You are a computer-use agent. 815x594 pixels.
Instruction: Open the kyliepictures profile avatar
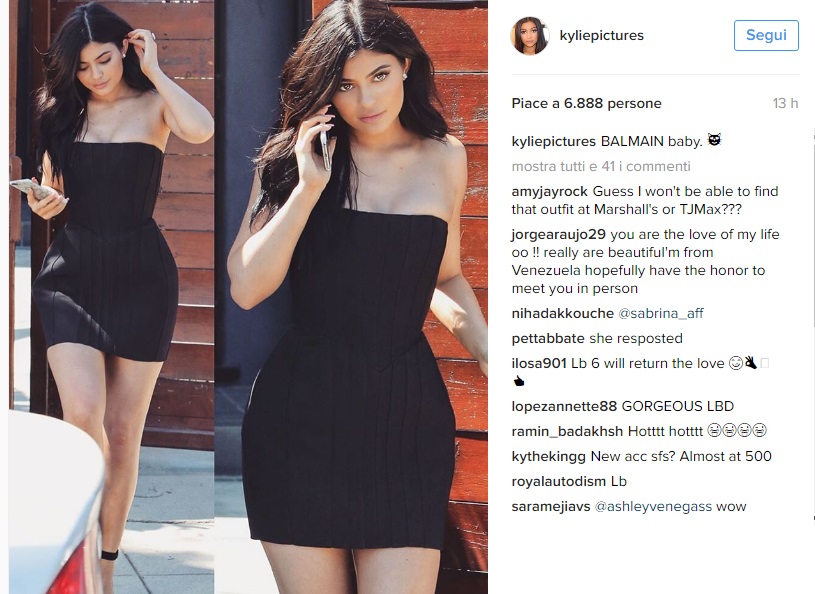point(530,35)
